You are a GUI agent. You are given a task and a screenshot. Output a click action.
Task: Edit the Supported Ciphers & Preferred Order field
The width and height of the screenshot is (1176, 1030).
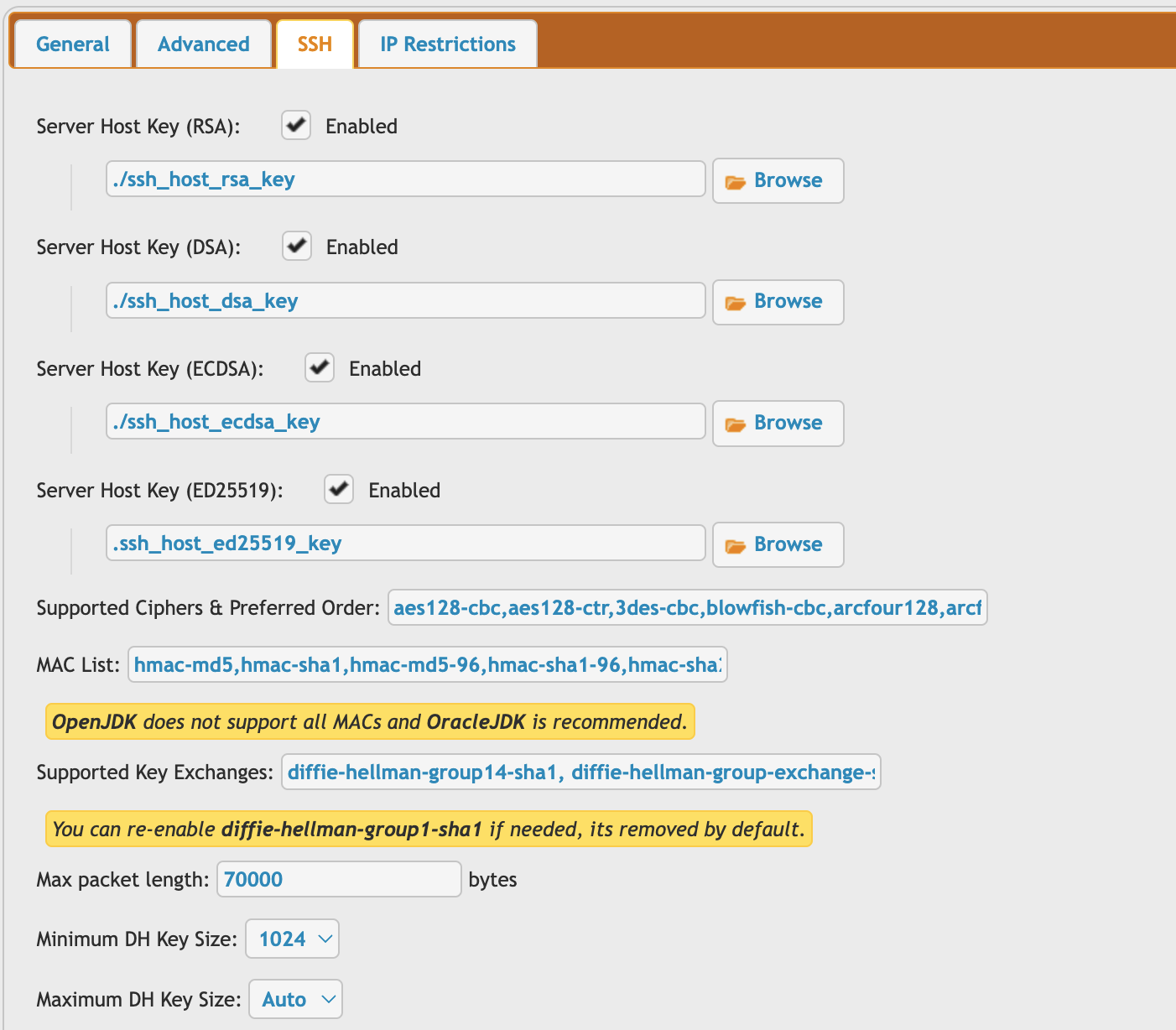[687, 607]
